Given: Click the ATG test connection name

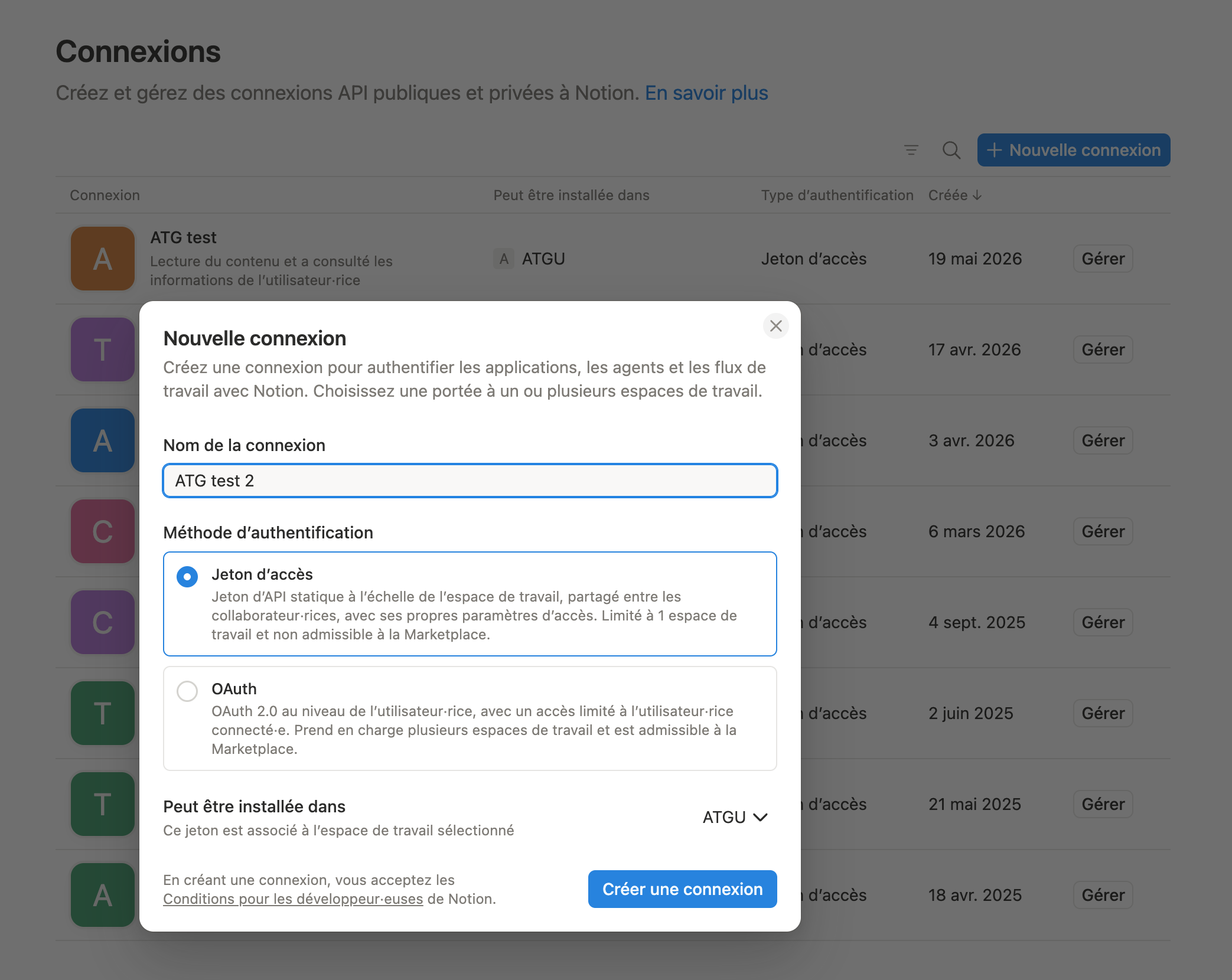Looking at the screenshot, I should point(183,237).
